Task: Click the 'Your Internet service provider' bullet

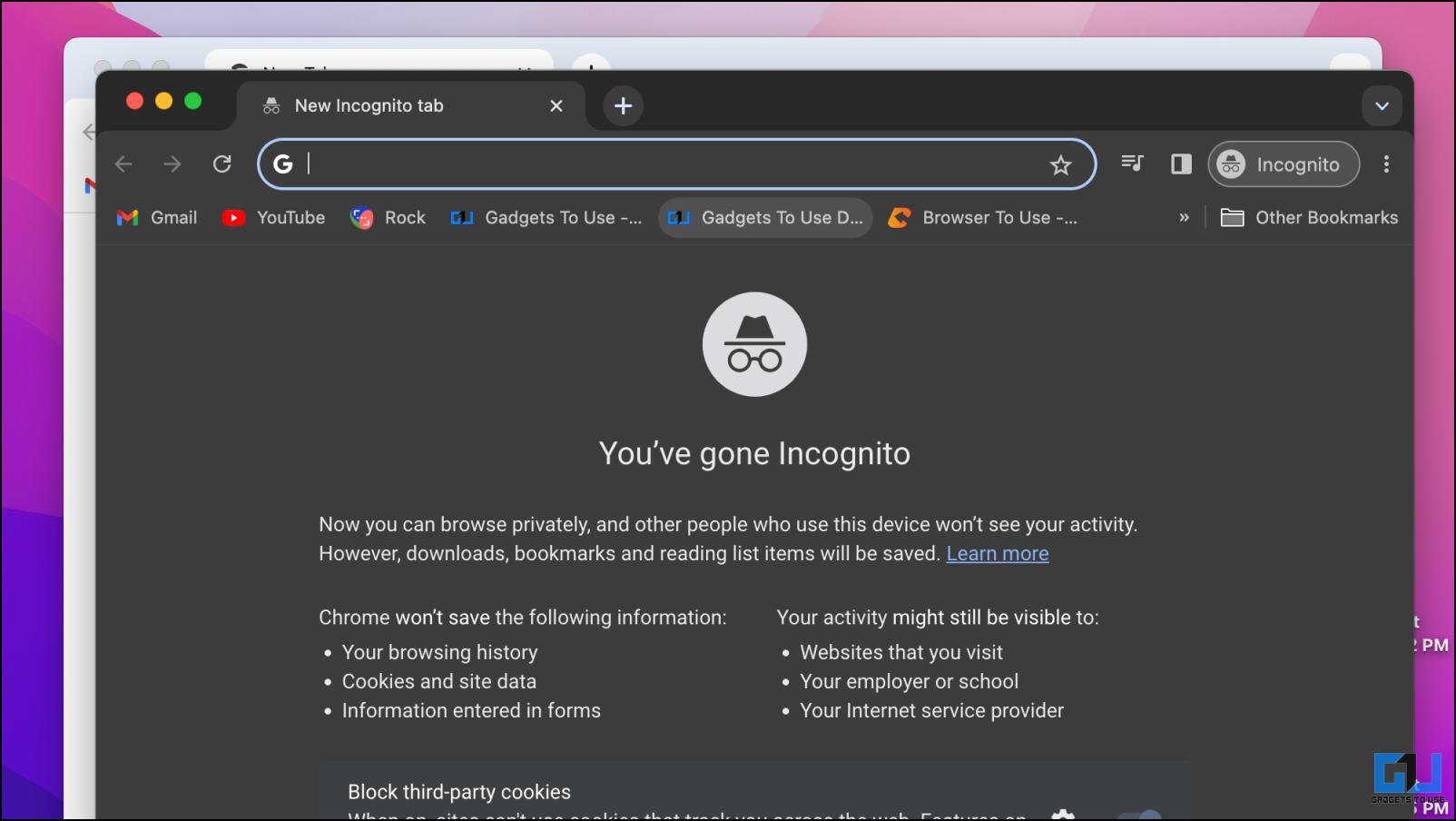Action: (x=931, y=711)
